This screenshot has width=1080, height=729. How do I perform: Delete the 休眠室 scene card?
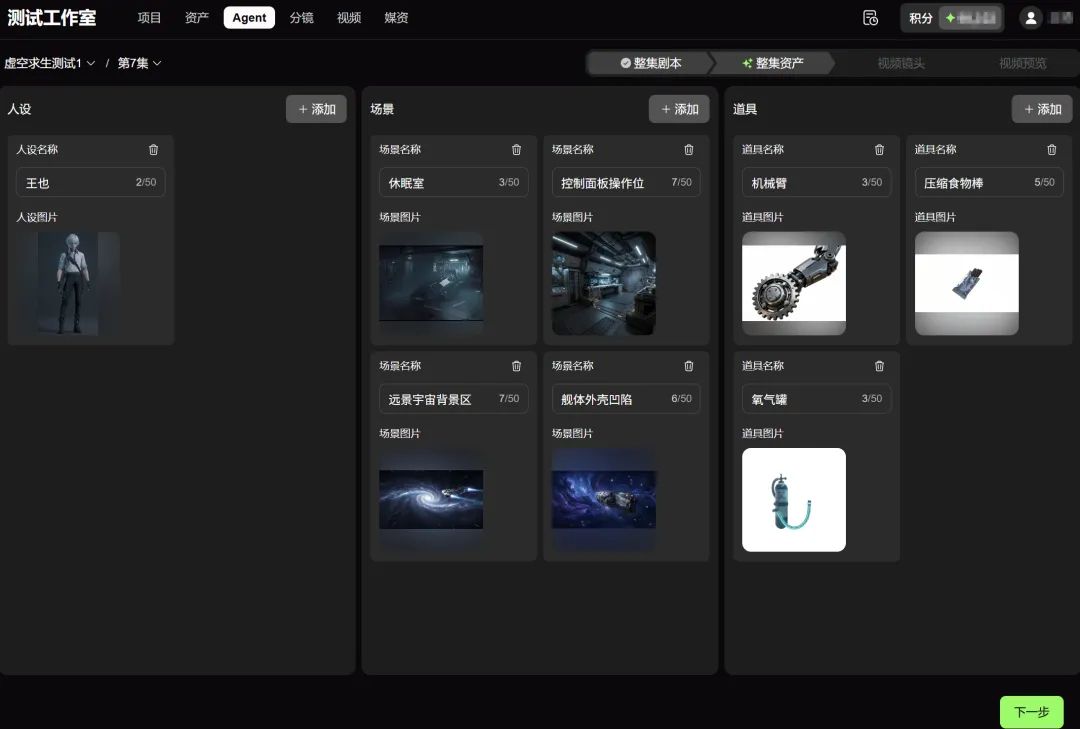point(516,149)
